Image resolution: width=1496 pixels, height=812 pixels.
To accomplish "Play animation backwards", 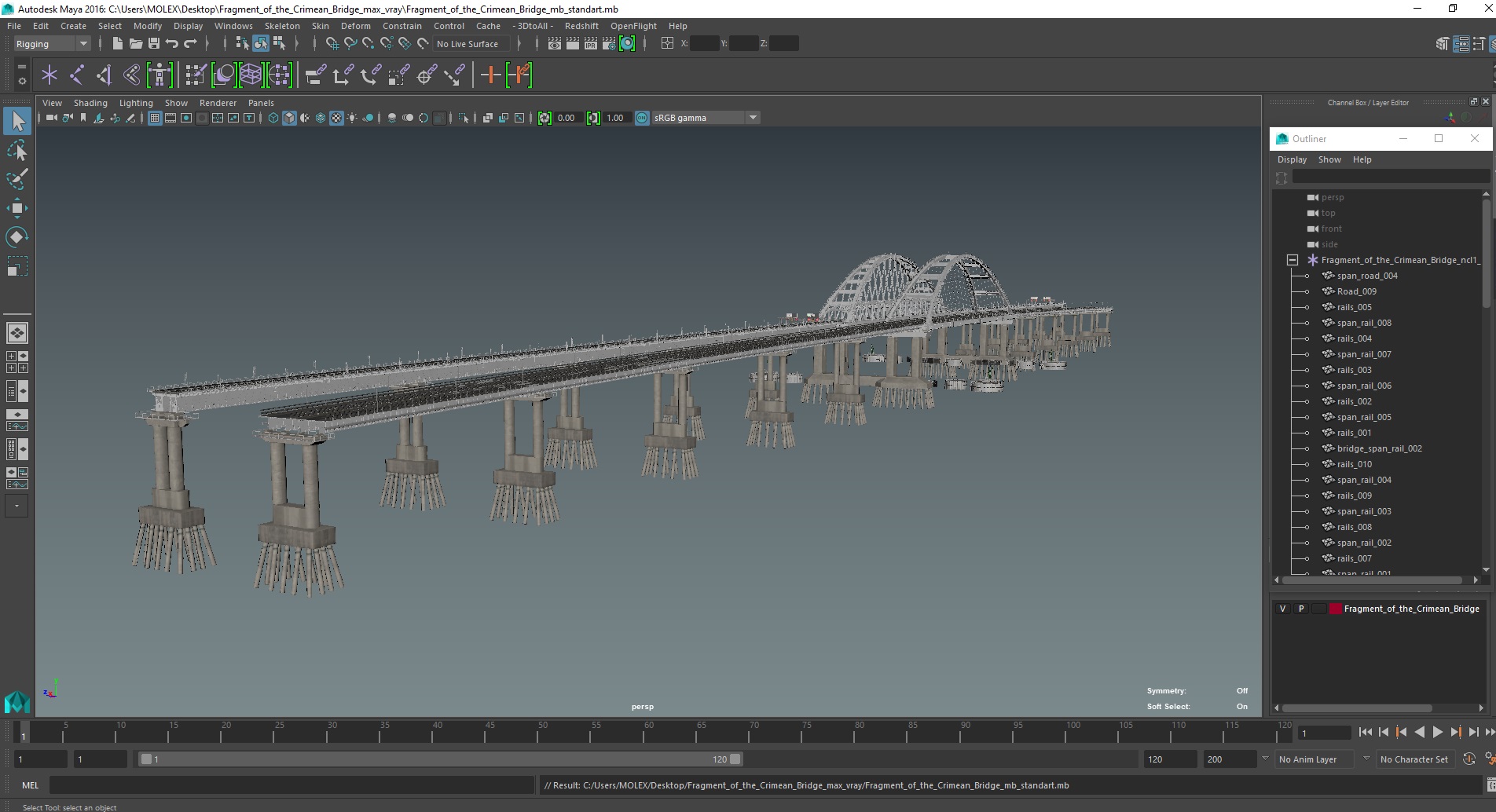I will [x=1419, y=732].
